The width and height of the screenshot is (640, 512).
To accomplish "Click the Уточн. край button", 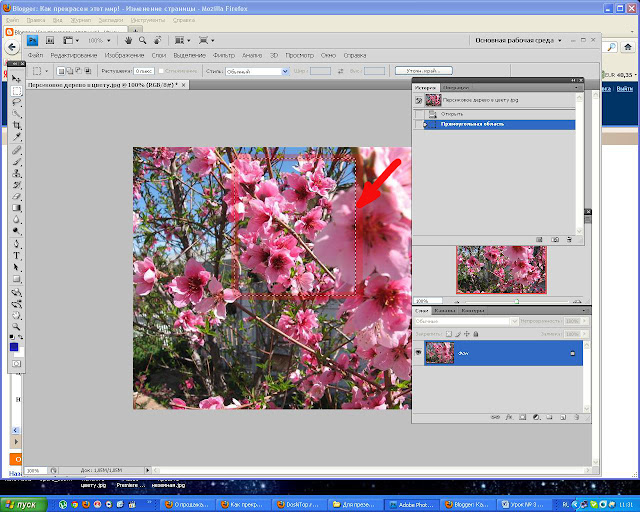I will tap(423, 71).
